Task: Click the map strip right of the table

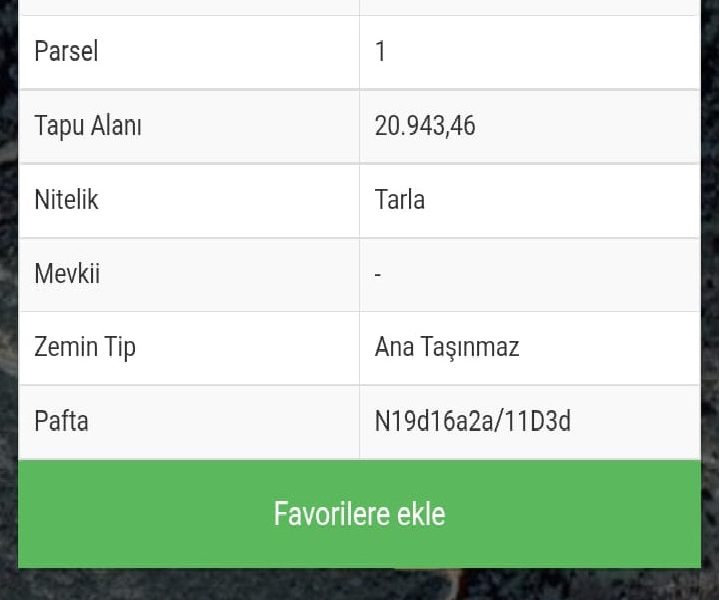Action: click(x=710, y=250)
